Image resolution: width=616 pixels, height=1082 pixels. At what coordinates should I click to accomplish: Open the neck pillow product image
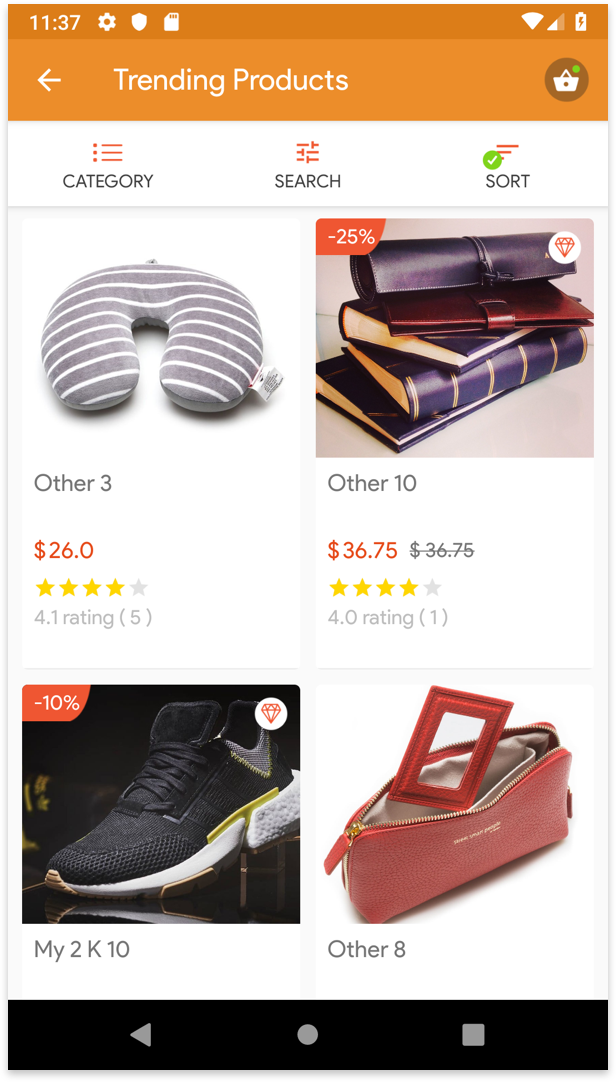coord(161,338)
